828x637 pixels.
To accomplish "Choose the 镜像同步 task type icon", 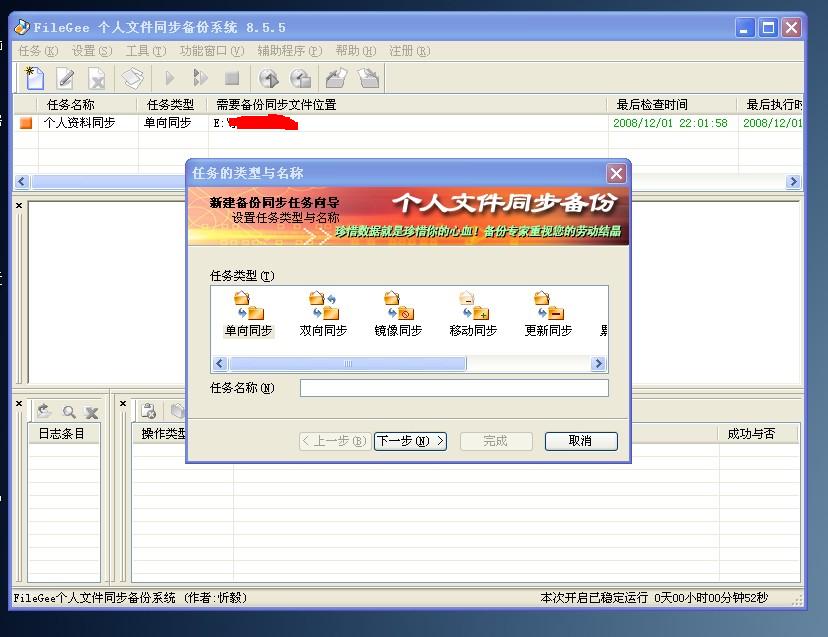I will coord(398,315).
